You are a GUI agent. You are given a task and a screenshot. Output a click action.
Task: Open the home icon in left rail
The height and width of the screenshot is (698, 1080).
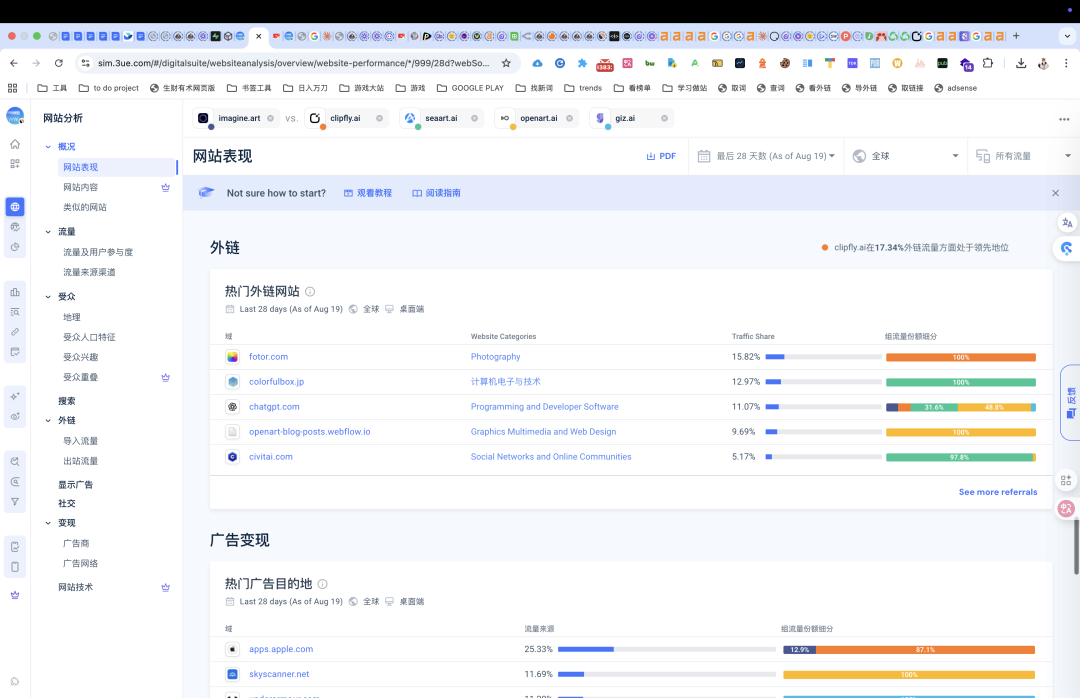click(x=14, y=144)
